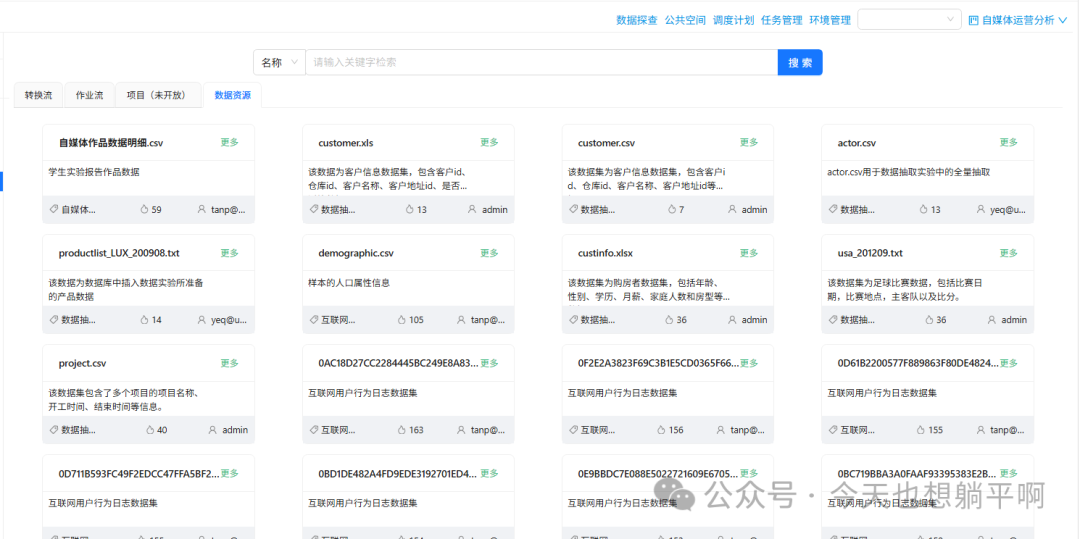Open the empty dropdown beside 环境管理
This screenshot has height=539, width=1080.
click(909, 19)
